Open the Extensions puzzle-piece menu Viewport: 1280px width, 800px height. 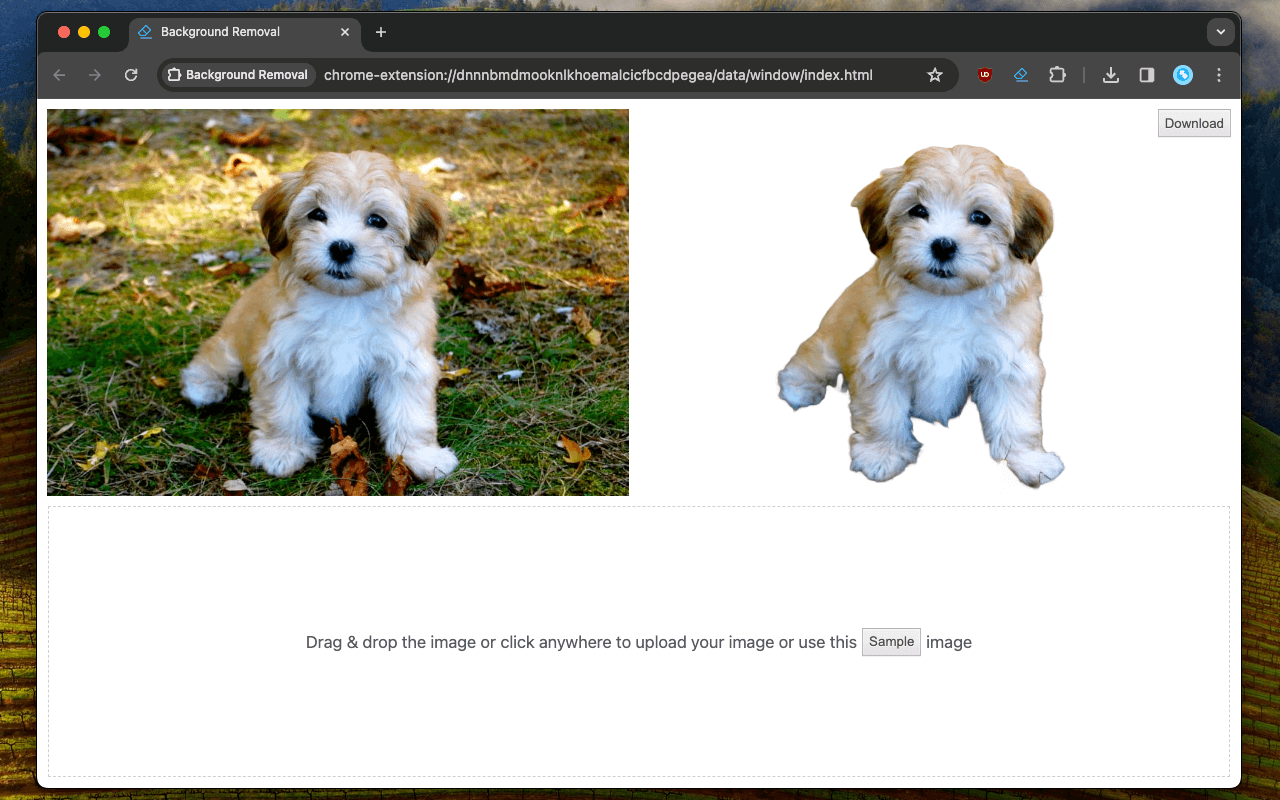1057,75
